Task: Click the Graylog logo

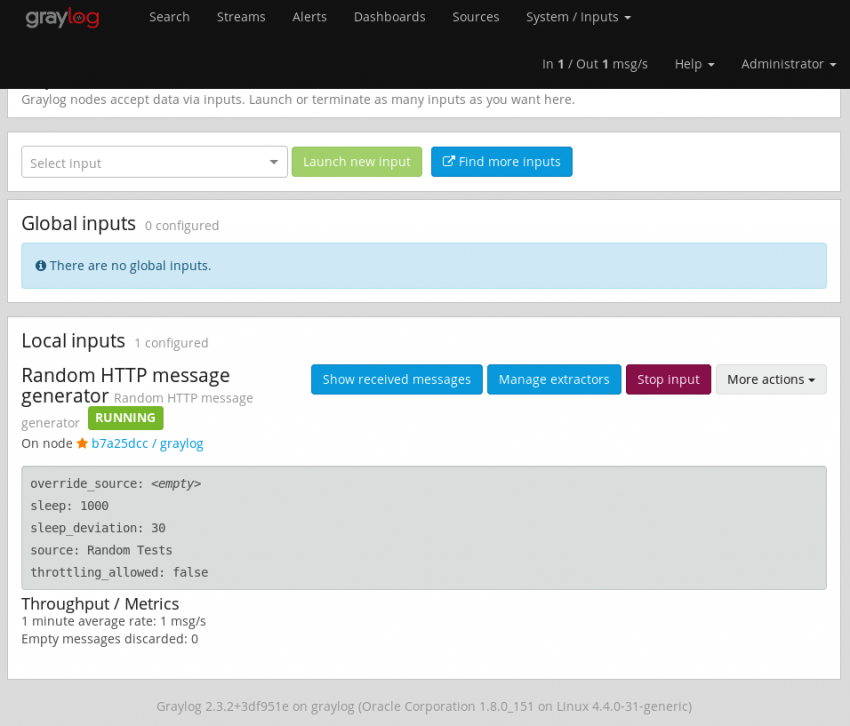Action: 62,17
